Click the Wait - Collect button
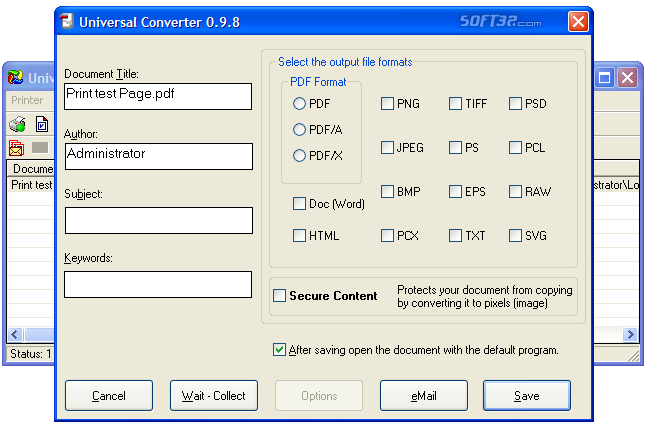The width and height of the screenshot is (648, 423). point(213,396)
